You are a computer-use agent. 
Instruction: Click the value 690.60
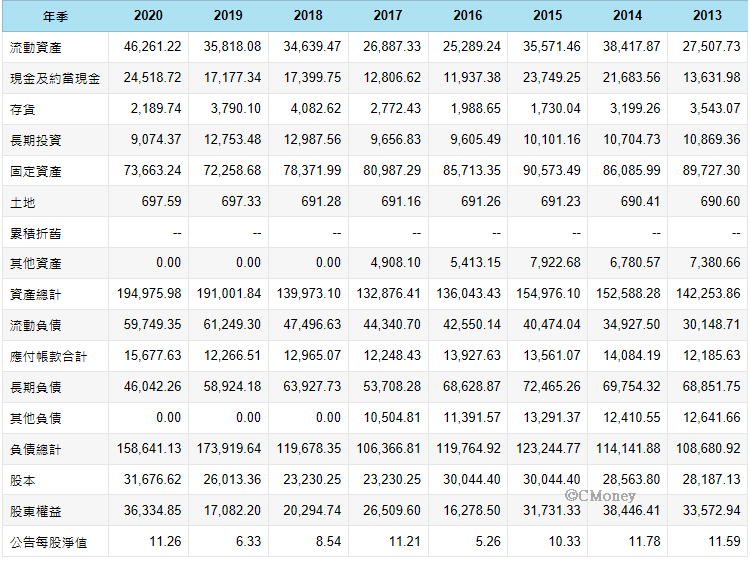click(x=721, y=201)
